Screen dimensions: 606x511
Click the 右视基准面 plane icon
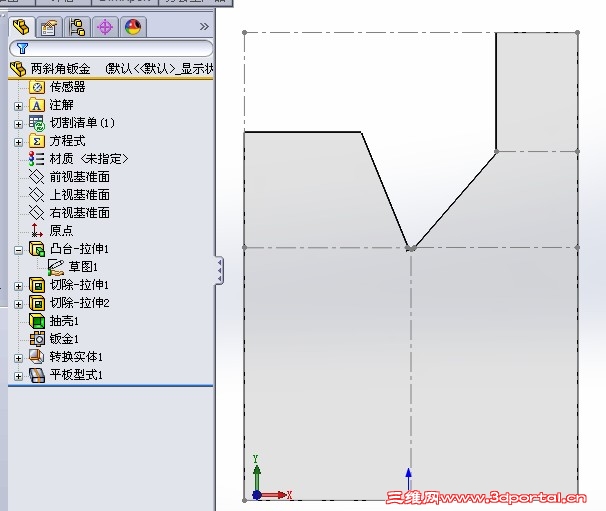coord(37,213)
